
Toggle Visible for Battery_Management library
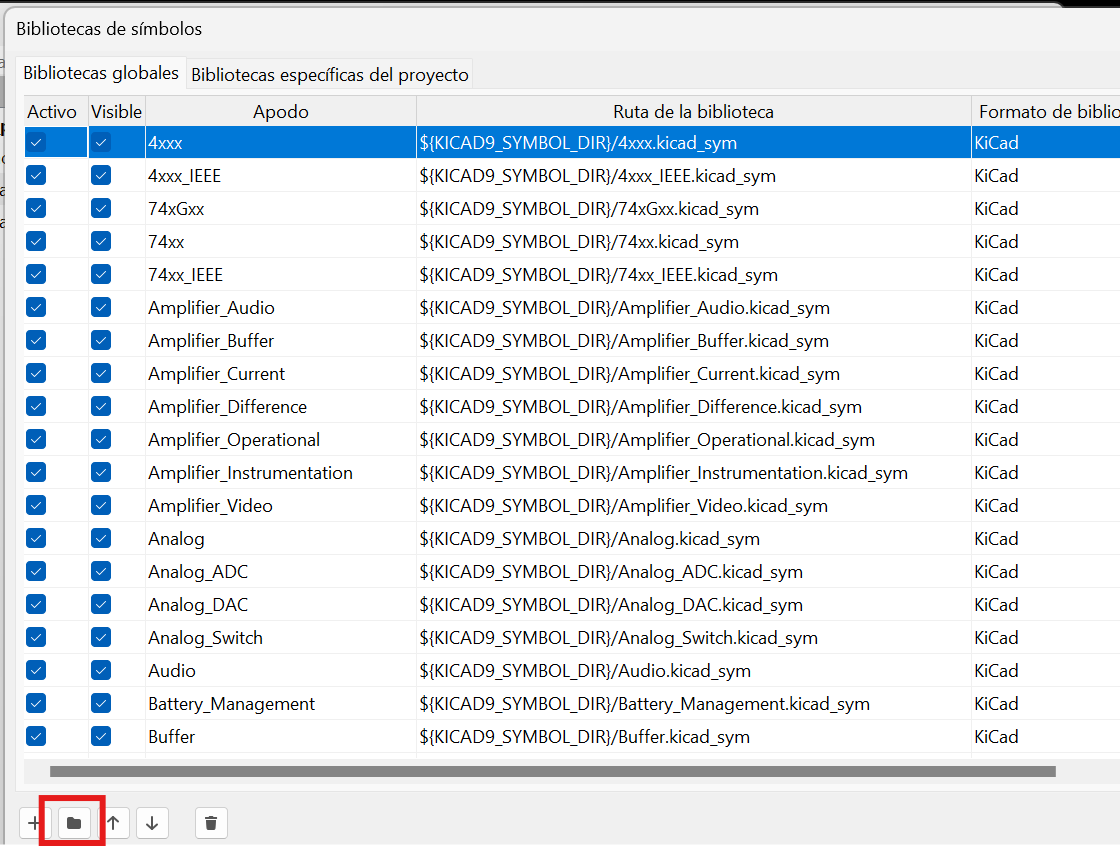[x=101, y=703]
